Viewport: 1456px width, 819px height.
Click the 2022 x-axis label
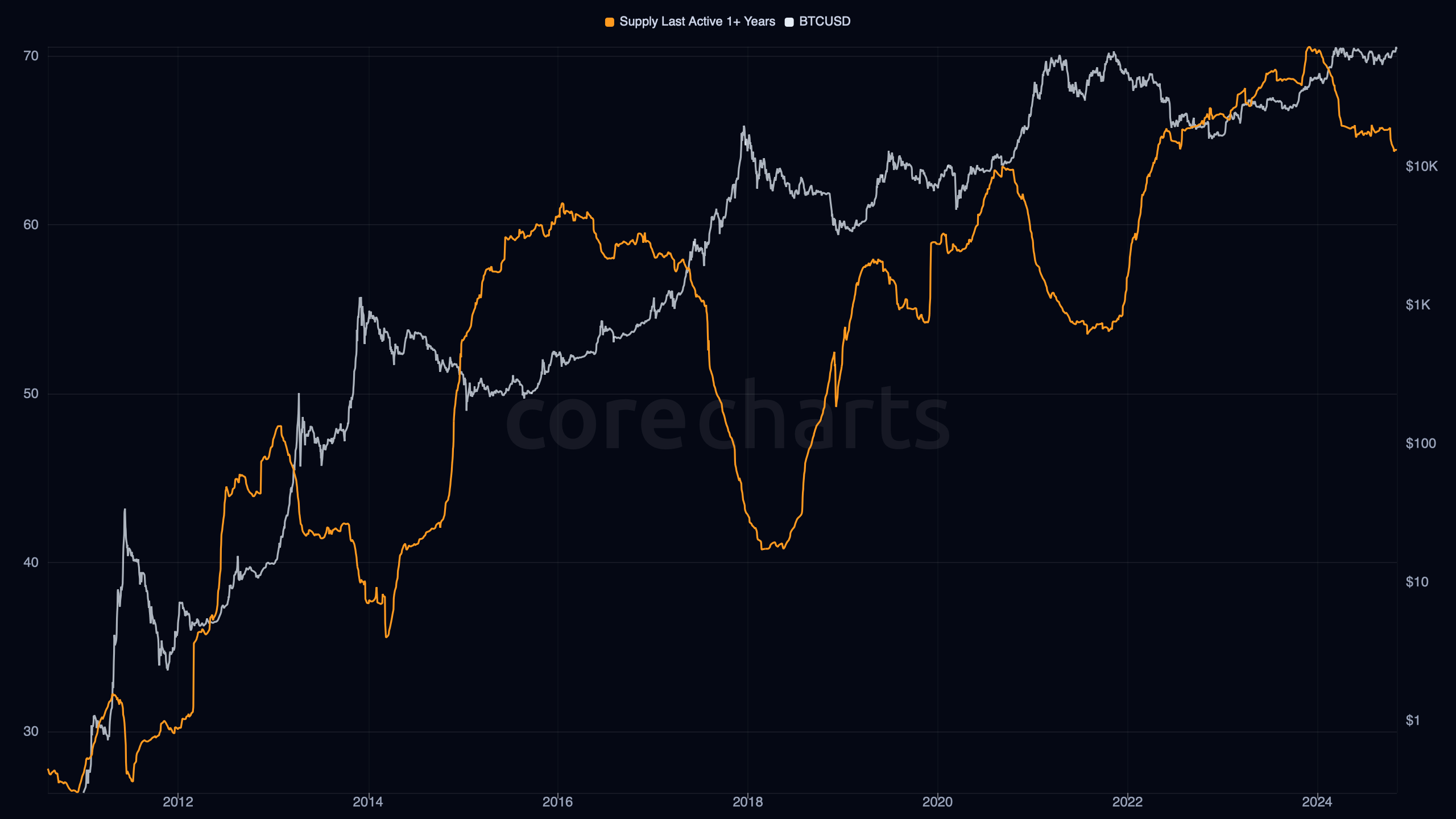point(1127,802)
